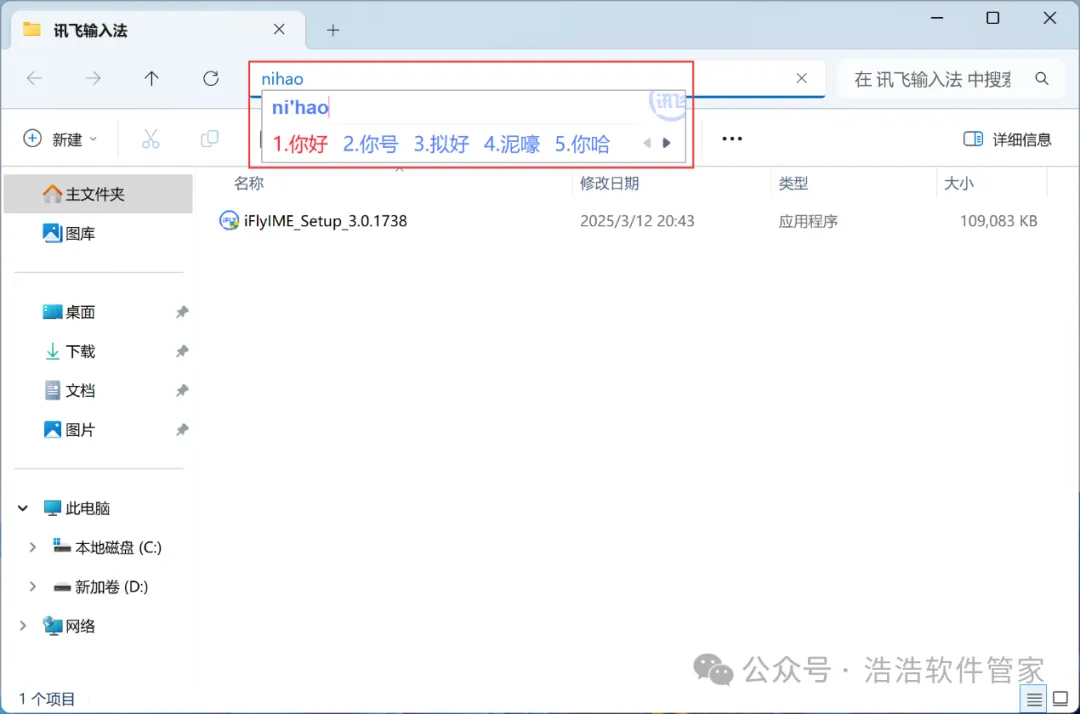Toggle the 详细信息 details pane
This screenshot has height=714, width=1080.
coord(1007,140)
